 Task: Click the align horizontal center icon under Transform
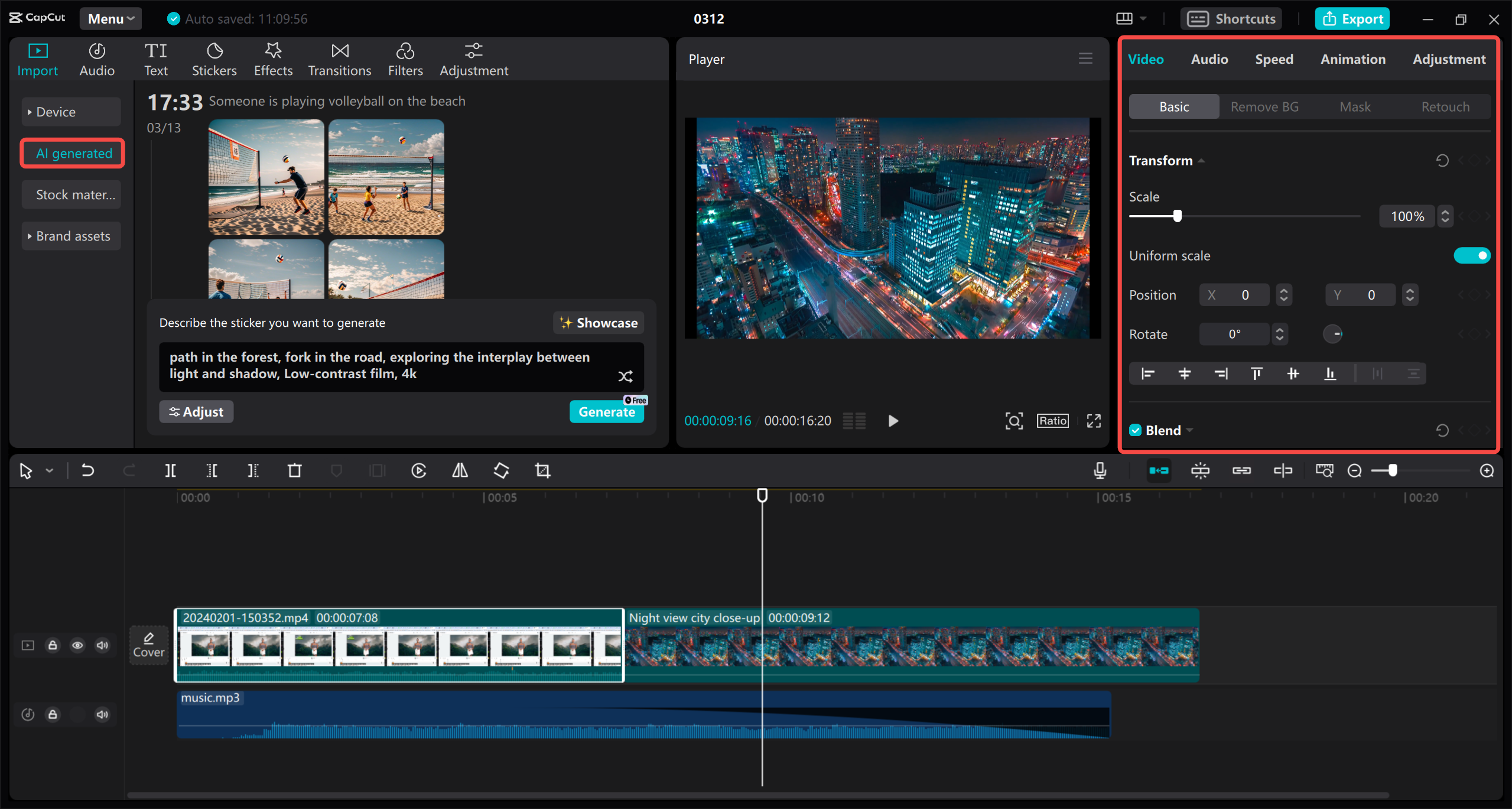(1185, 373)
